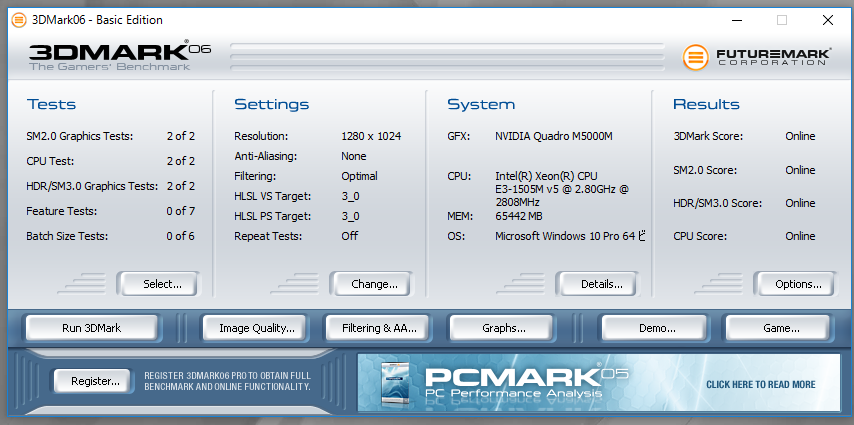854x425 pixels.
Task: Click the Batch Size Tests '0 of 6' value
Action: [x=180, y=236]
